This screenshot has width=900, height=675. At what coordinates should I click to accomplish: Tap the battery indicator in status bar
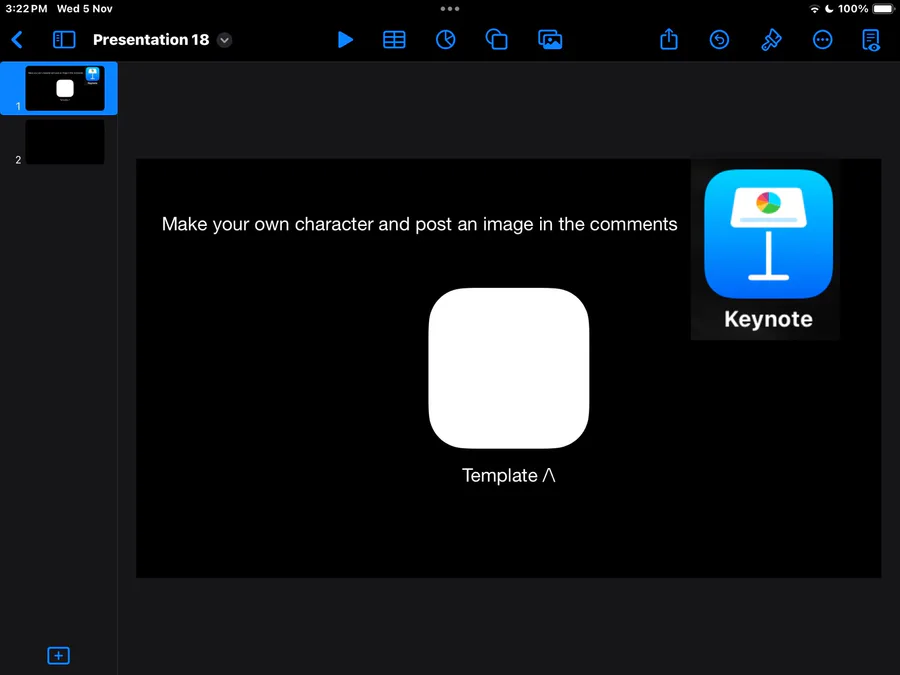[884, 9]
